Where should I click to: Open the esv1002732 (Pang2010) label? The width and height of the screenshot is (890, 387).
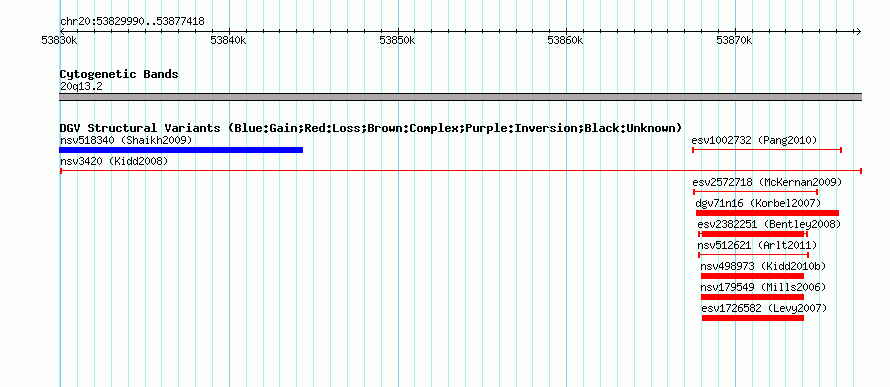pyautogui.click(x=754, y=140)
